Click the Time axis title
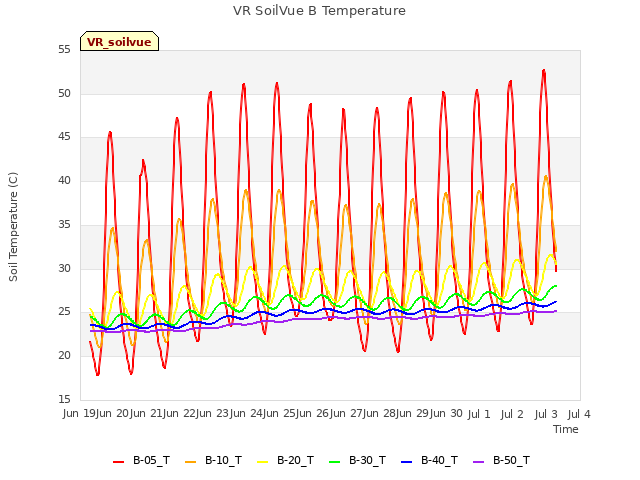This screenshot has height=480, width=640. (566, 429)
